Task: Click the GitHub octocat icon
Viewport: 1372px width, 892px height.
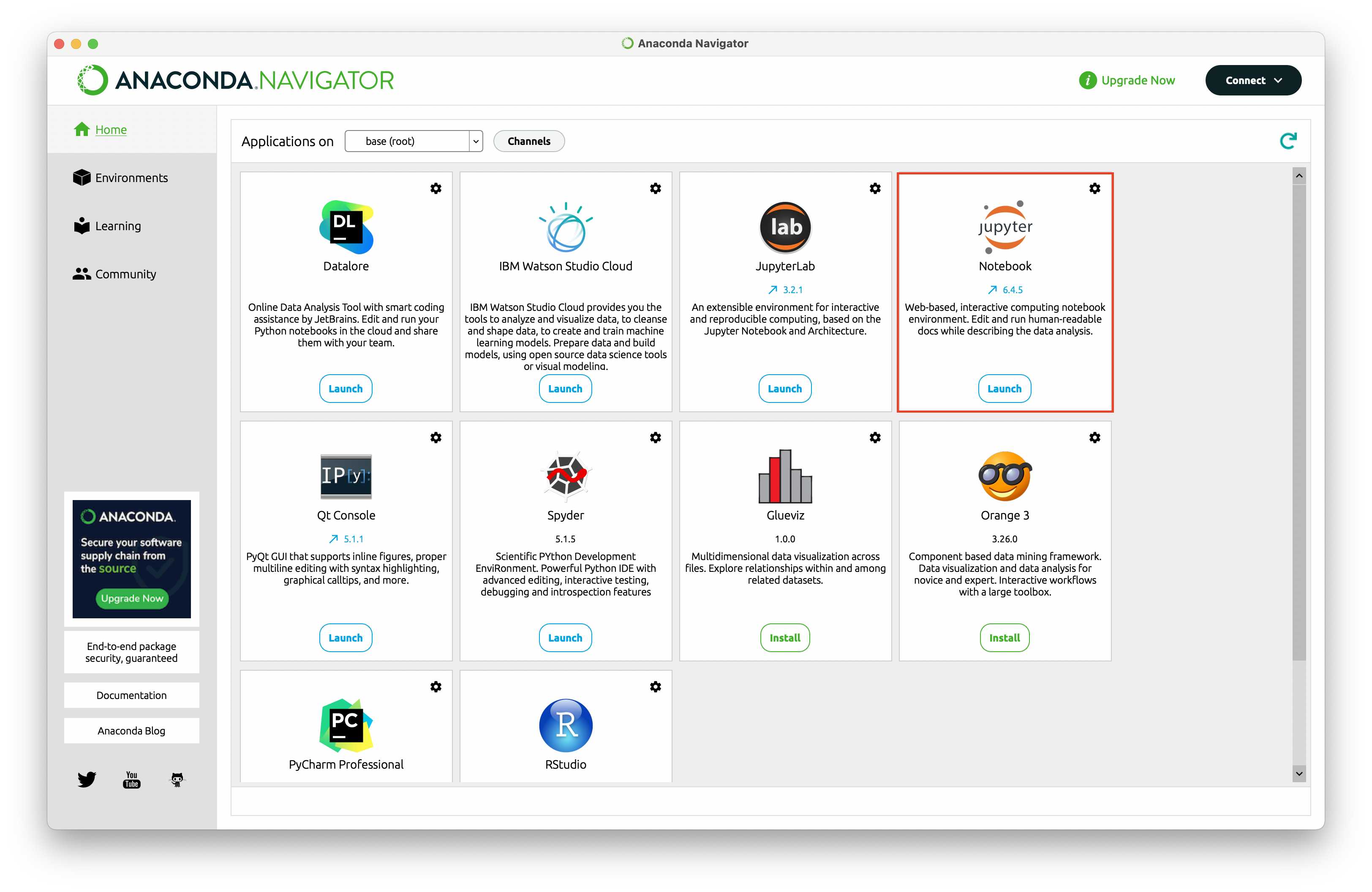Action: pyautogui.click(x=177, y=779)
